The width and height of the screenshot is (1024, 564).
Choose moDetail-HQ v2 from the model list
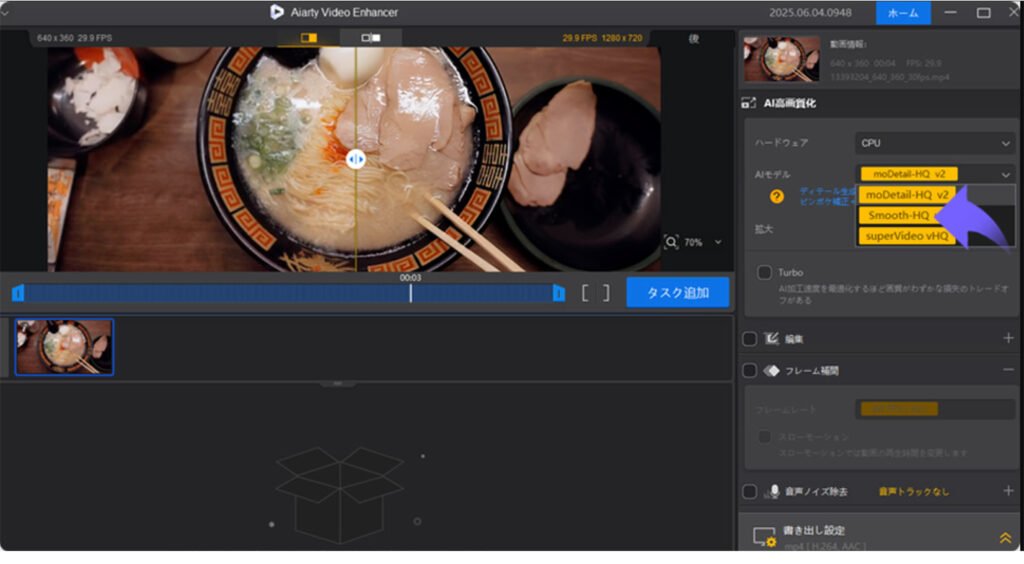pyautogui.click(x=907, y=195)
